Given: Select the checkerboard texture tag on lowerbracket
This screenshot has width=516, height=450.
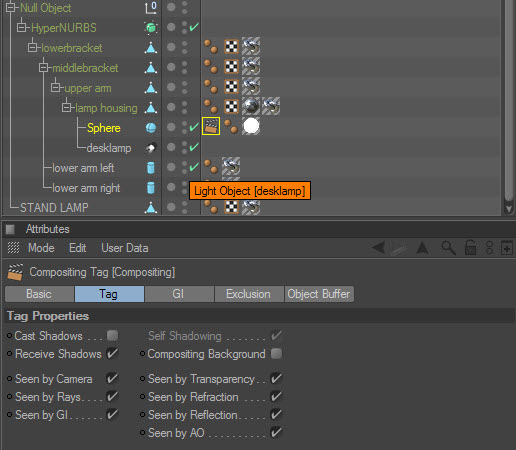Looking at the screenshot, I should [231, 47].
